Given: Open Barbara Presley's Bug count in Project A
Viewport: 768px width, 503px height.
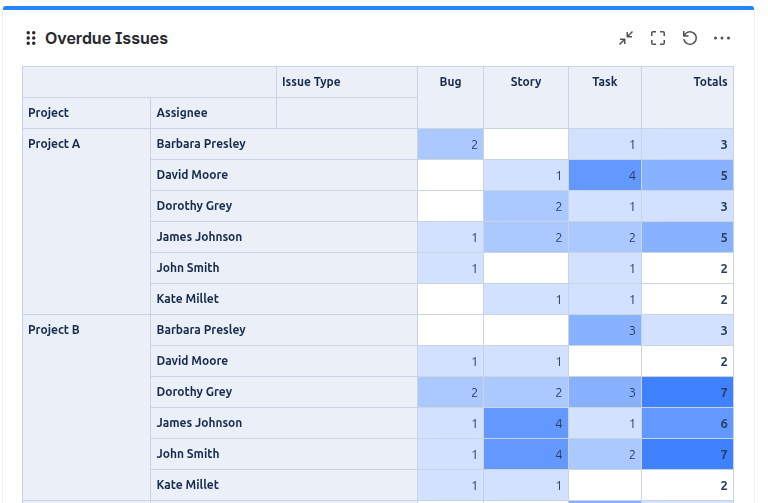Looking at the screenshot, I should [451, 145].
